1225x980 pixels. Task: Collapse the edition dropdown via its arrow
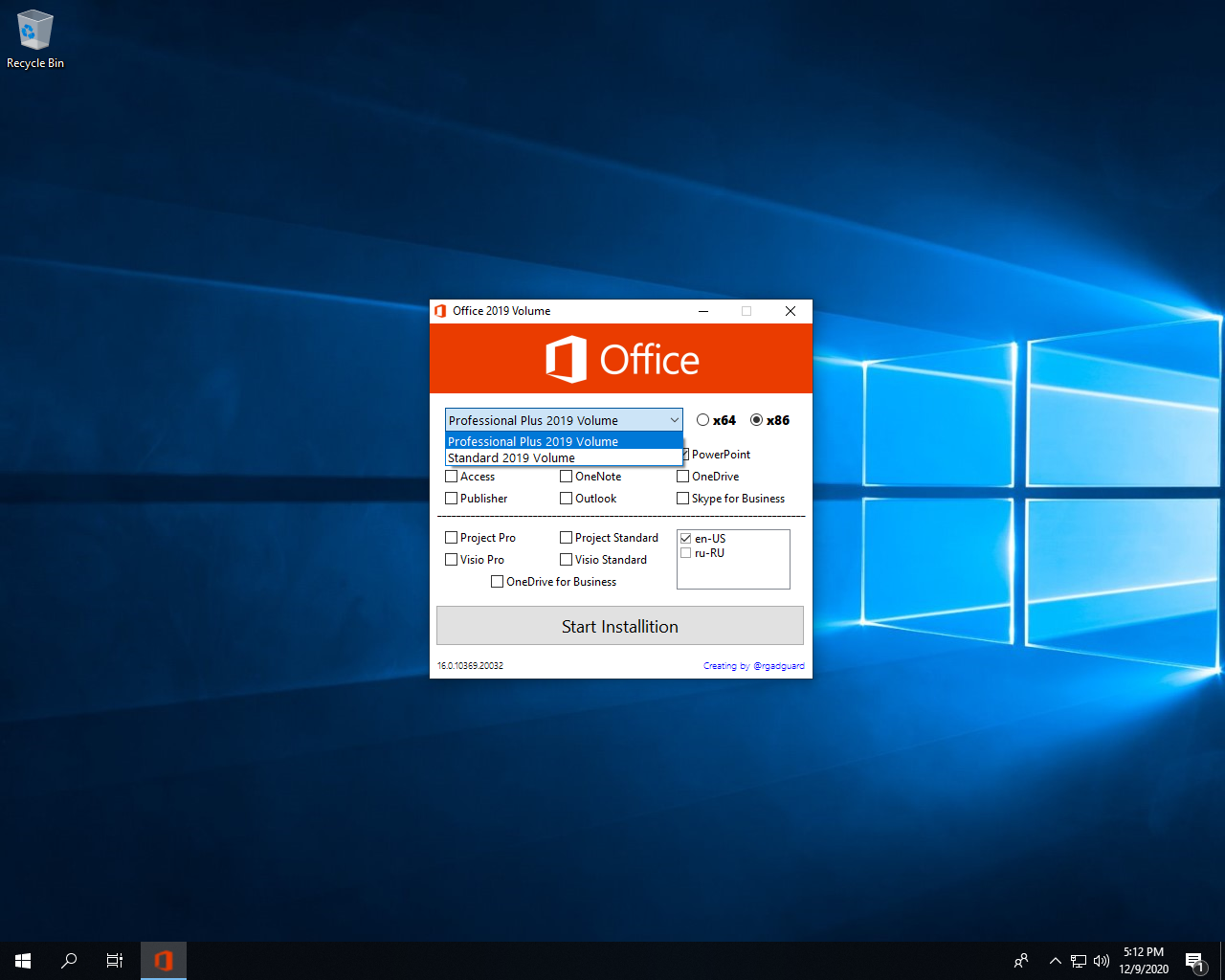674,420
